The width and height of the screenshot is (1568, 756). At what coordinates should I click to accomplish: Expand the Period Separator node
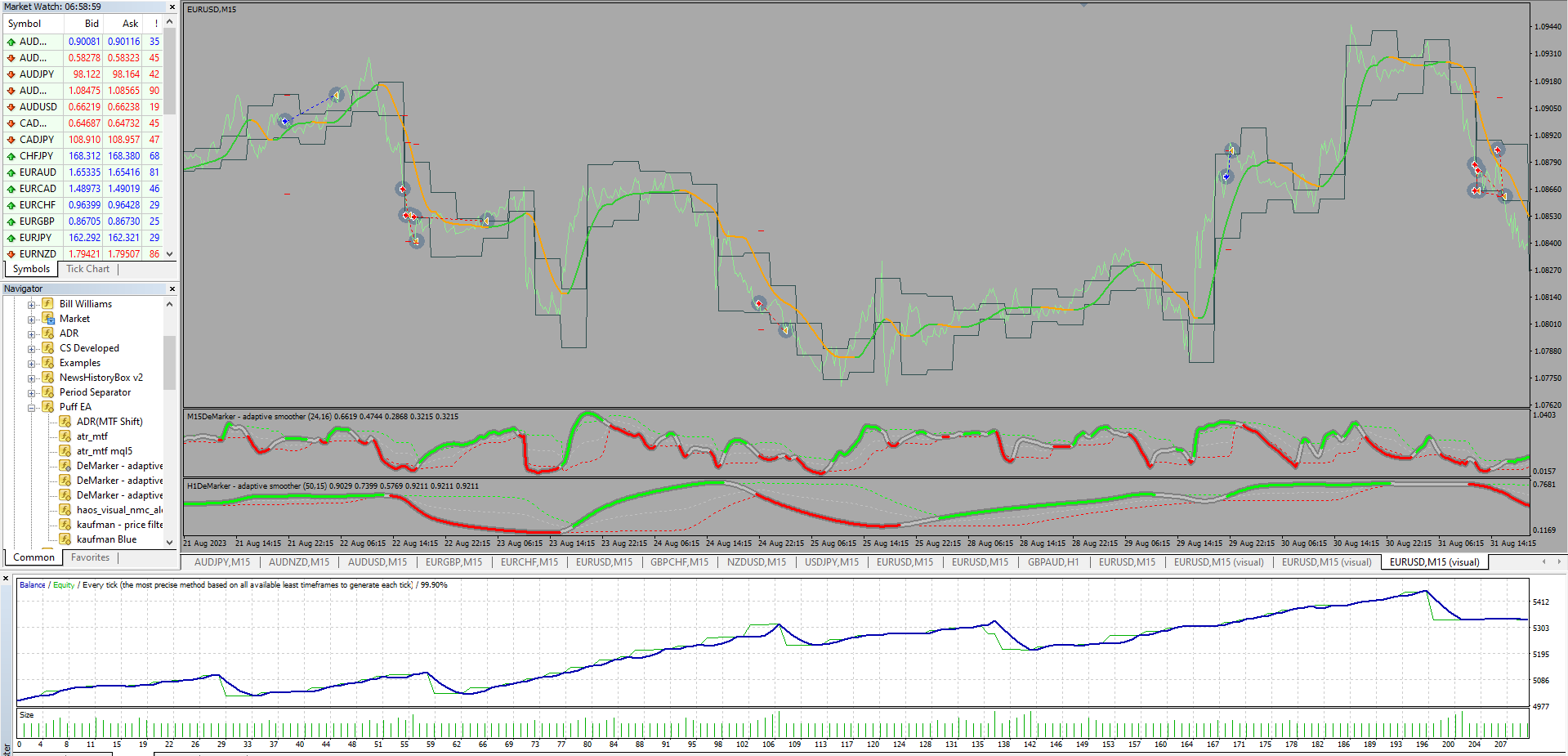coord(31,393)
